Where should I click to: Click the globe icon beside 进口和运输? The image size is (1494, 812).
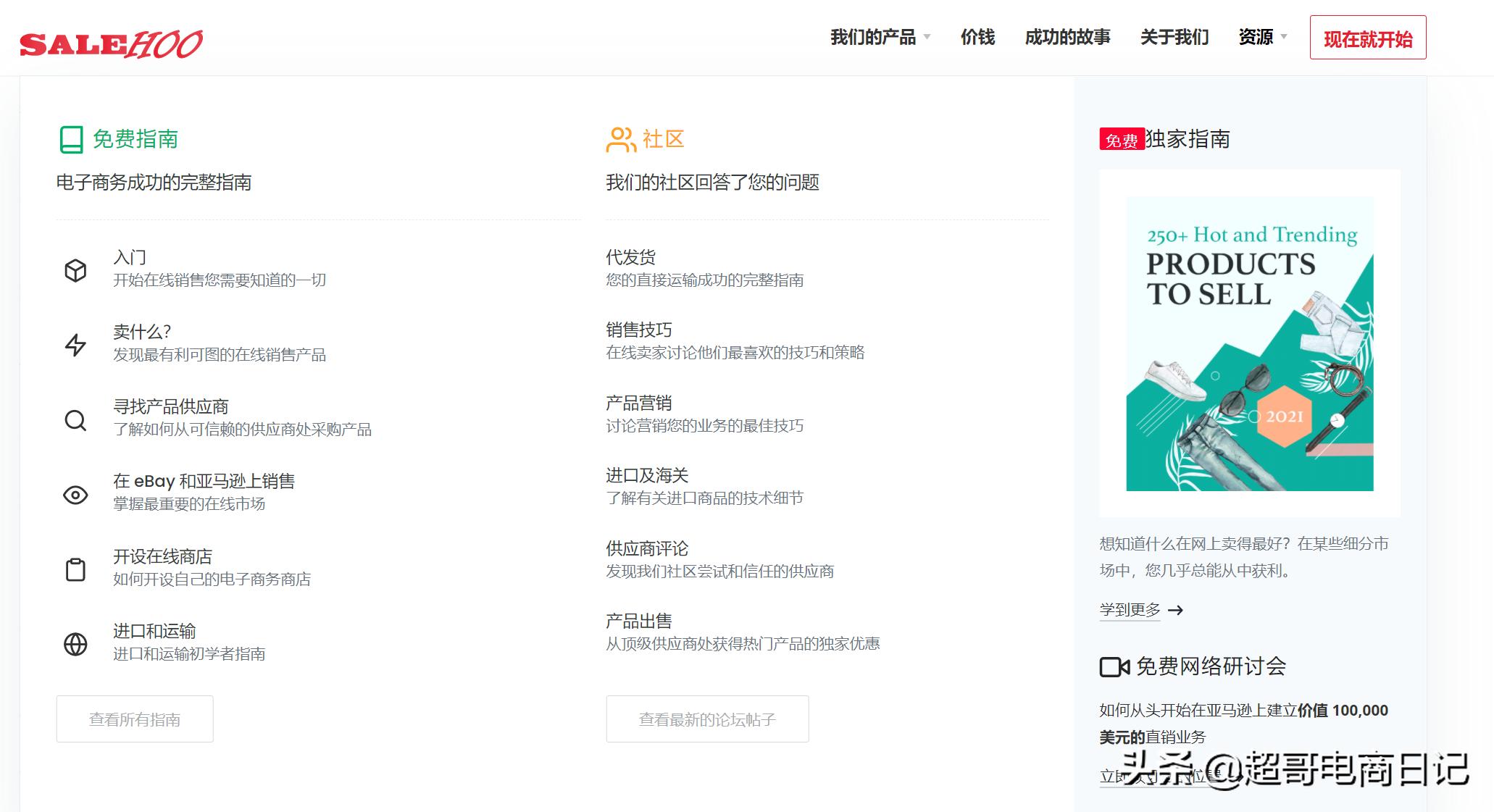point(75,645)
